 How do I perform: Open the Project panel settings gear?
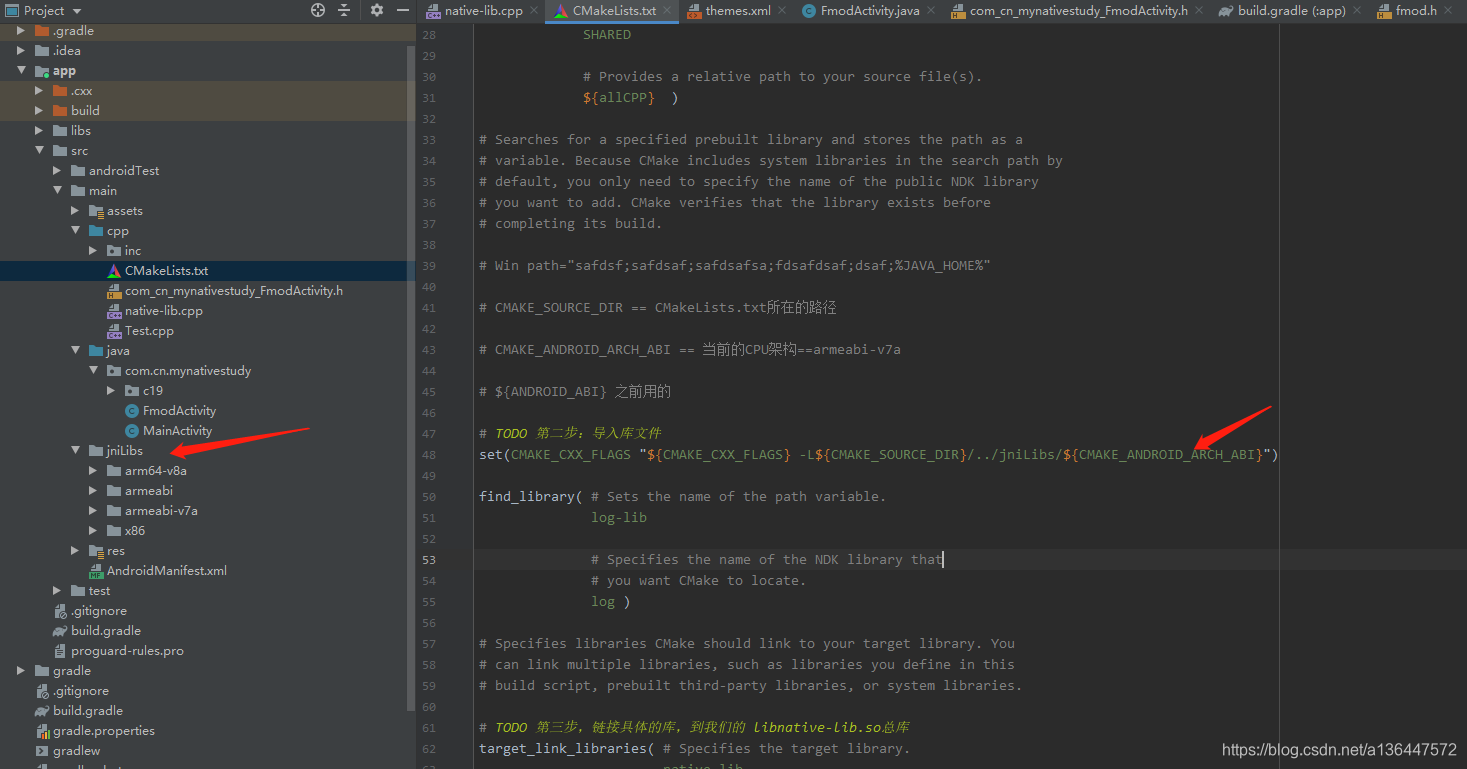pos(377,10)
